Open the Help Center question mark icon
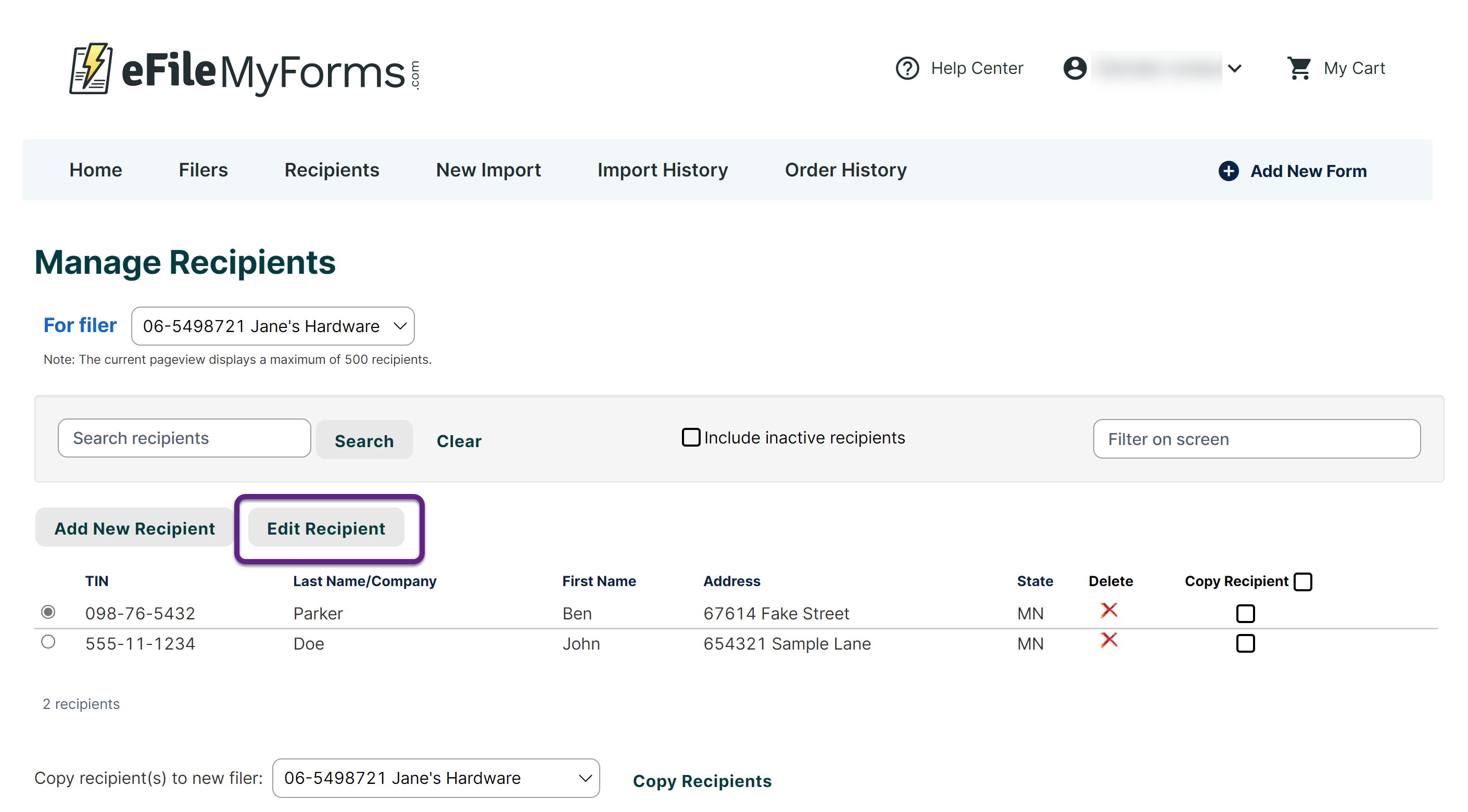Screen dimensions: 1468x812 [907, 68]
